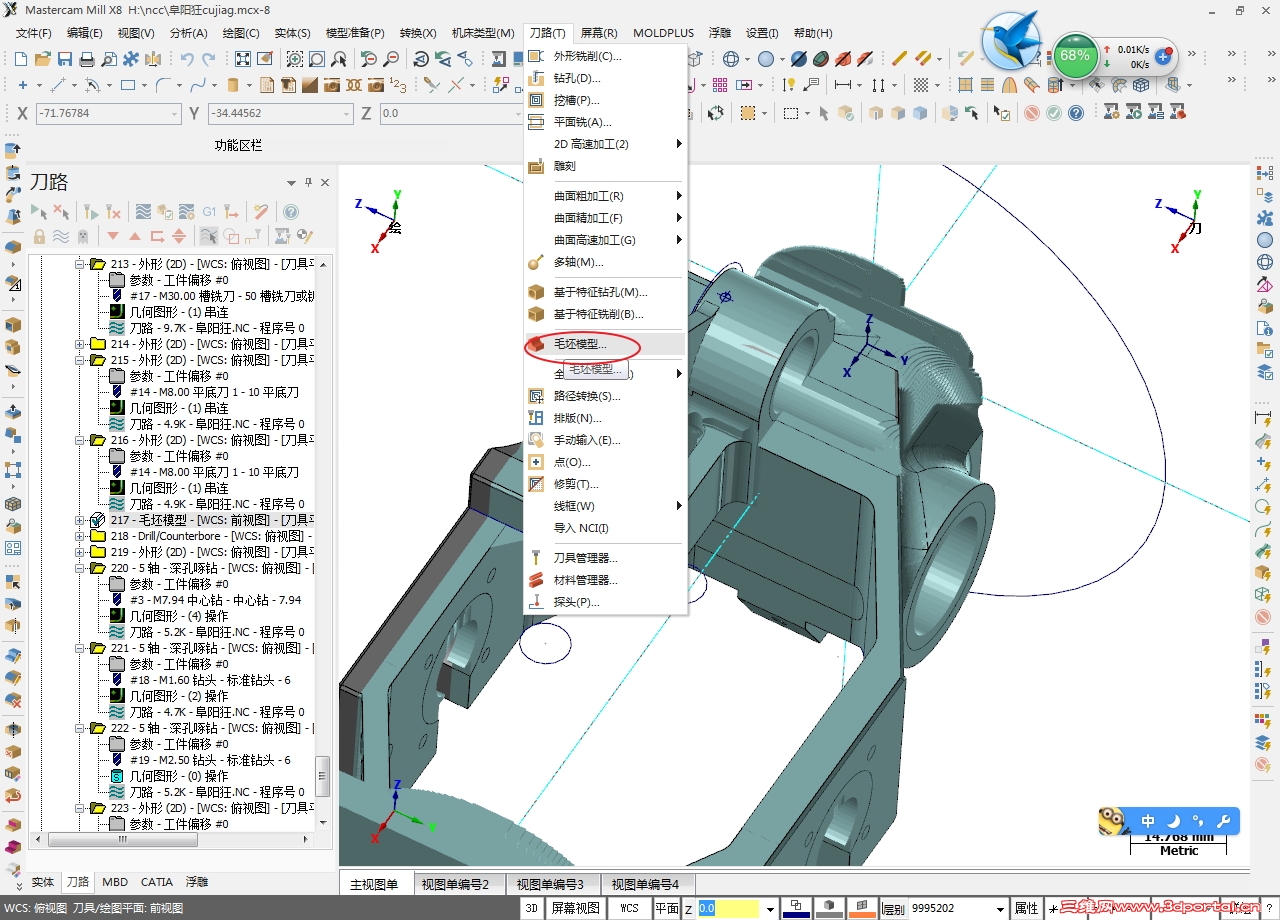Open Toolpaths Manager help icon

pyautogui.click(x=291, y=212)
